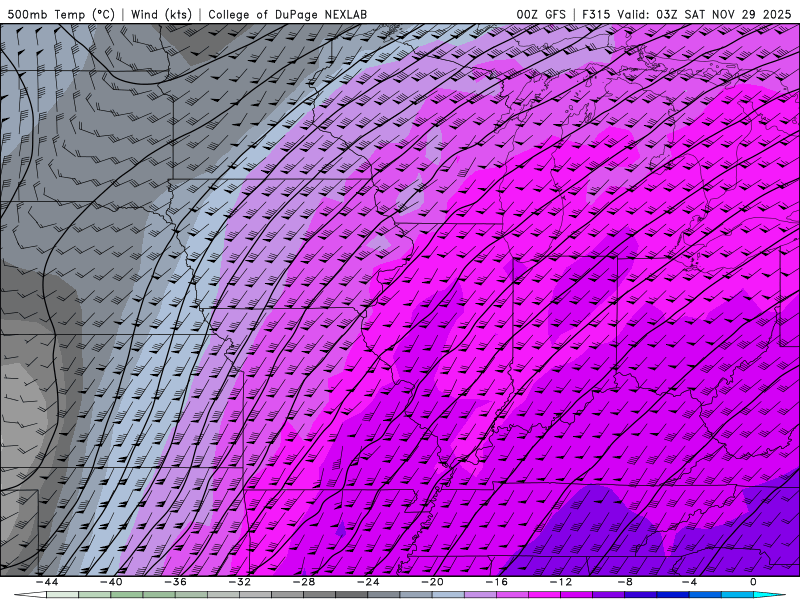This screenshot has height=600, width=800.
Task: Click the -4 colorbar label
Action: coord(690,582)
